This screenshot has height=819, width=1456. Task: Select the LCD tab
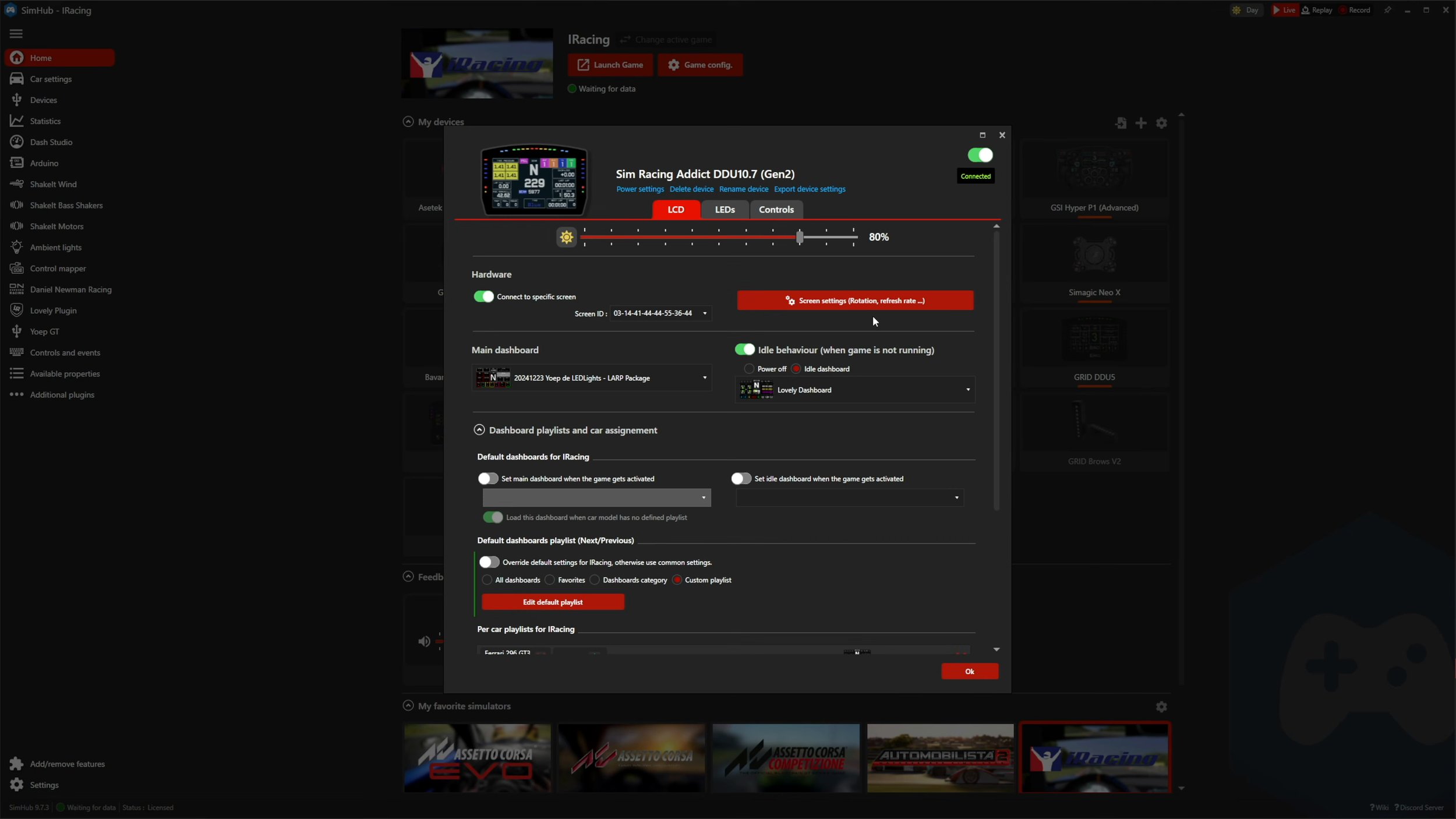click(676, 210)
